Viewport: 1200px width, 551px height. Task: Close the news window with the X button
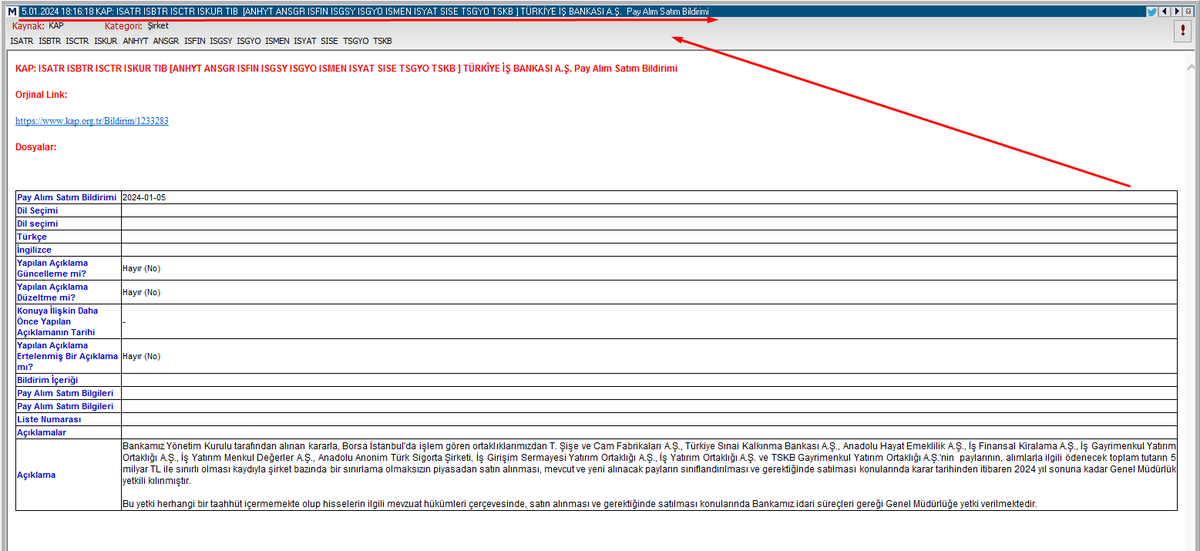pos(1189,11)
